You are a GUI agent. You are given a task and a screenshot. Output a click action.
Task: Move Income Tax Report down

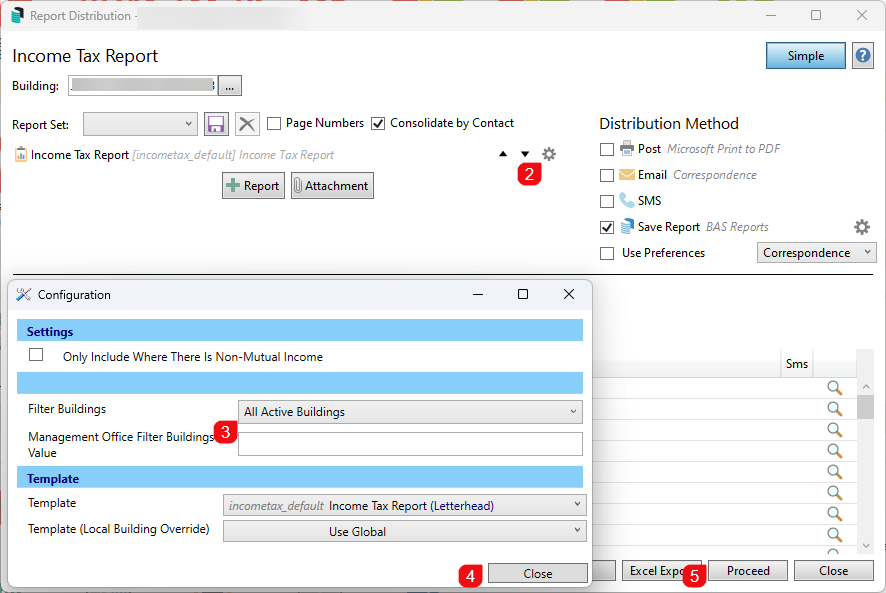[x=525, y=154]
